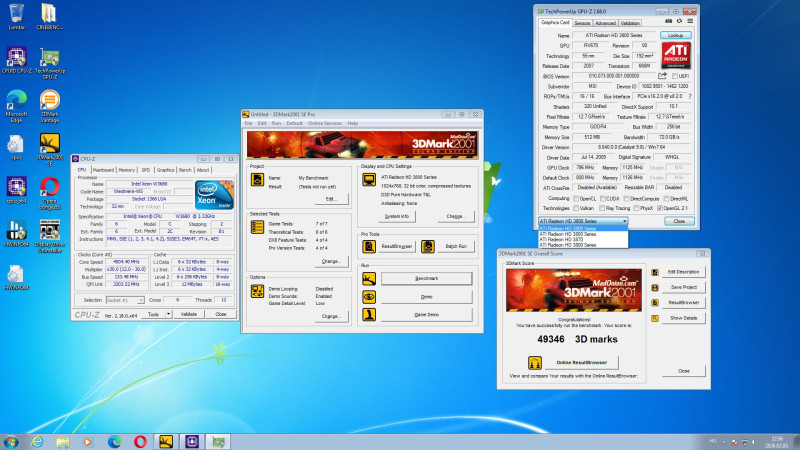Expand the GPU selection dropdown in GPU-Z
The image size is (800, 450).
pos(624,220)
